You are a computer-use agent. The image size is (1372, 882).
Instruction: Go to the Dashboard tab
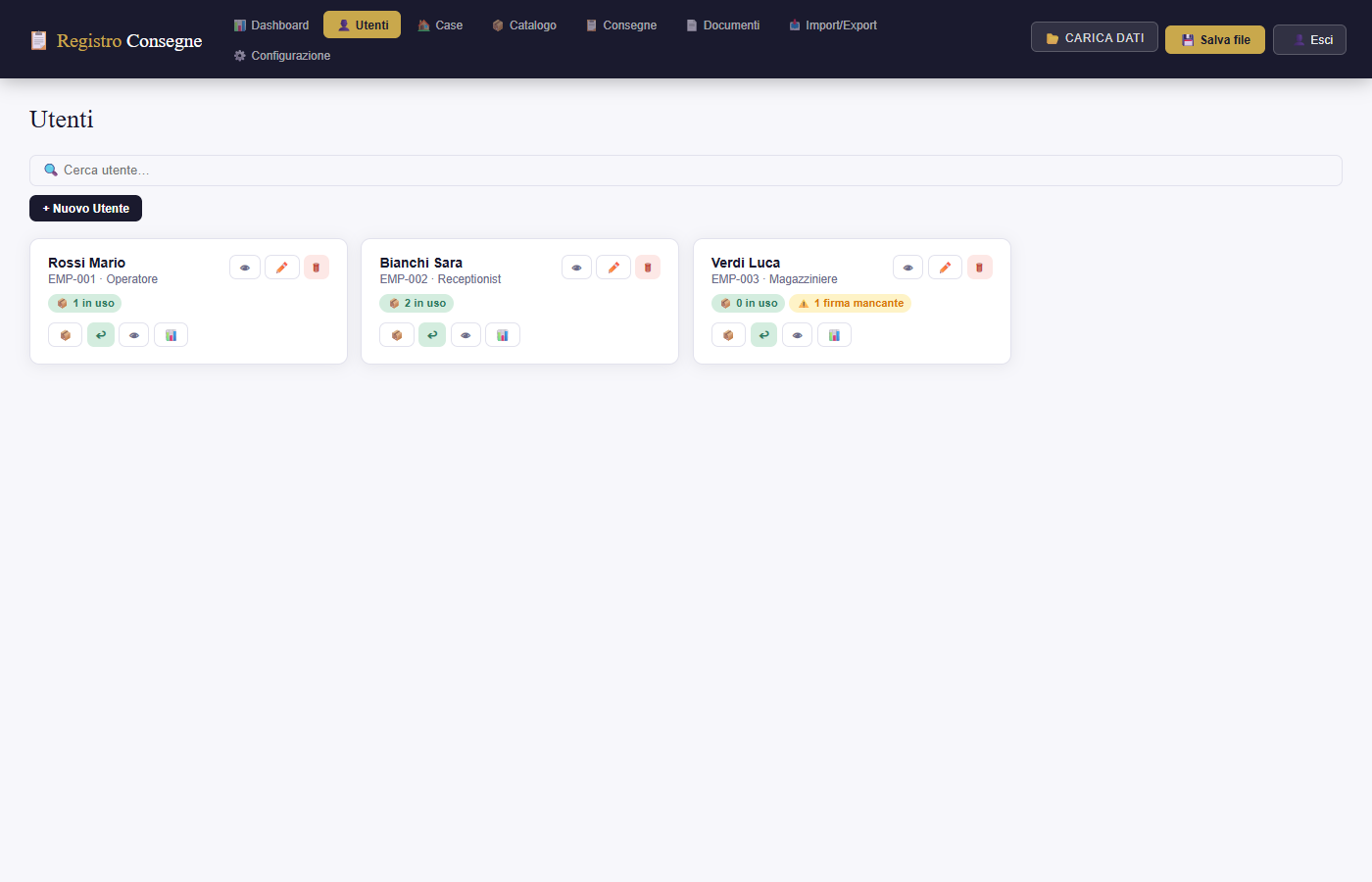(271, 25)
